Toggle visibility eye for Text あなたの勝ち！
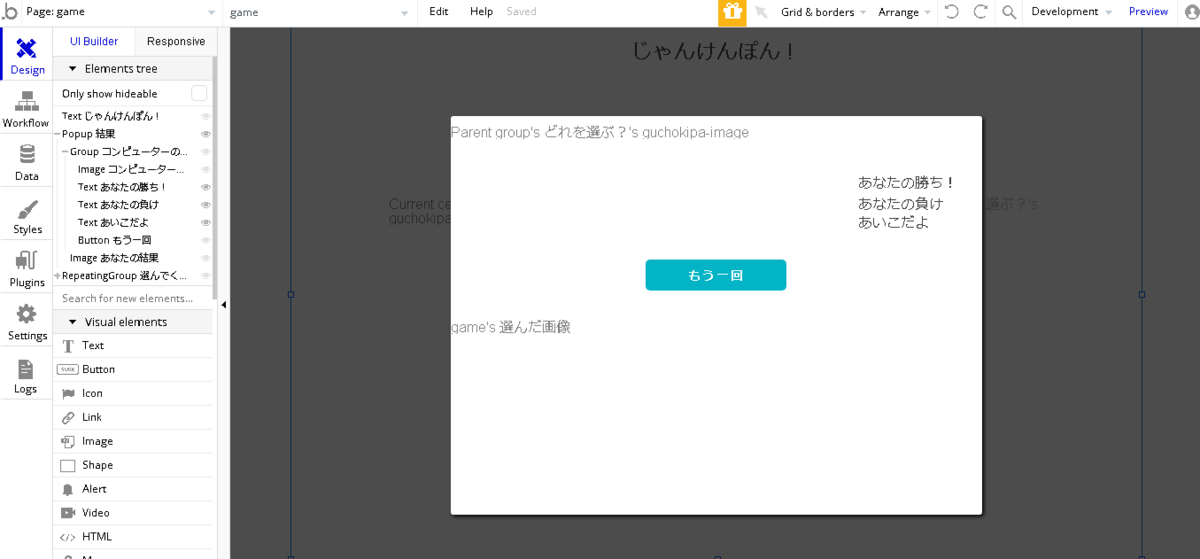This screenshot has width=1200, height=559. 206,187
